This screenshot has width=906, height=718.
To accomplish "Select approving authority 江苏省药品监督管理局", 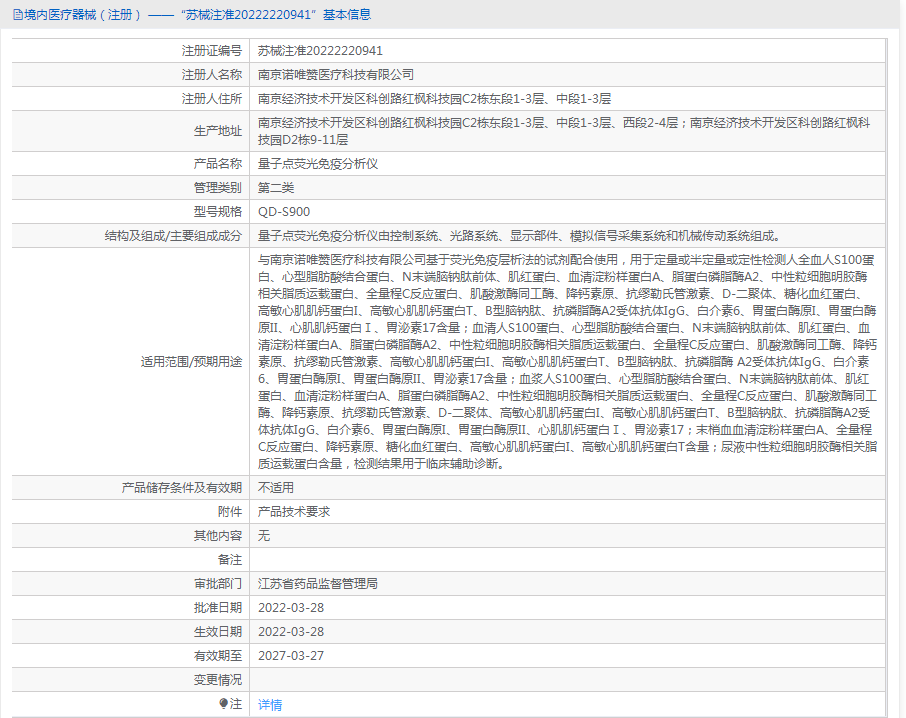I will tap(318, 584).
